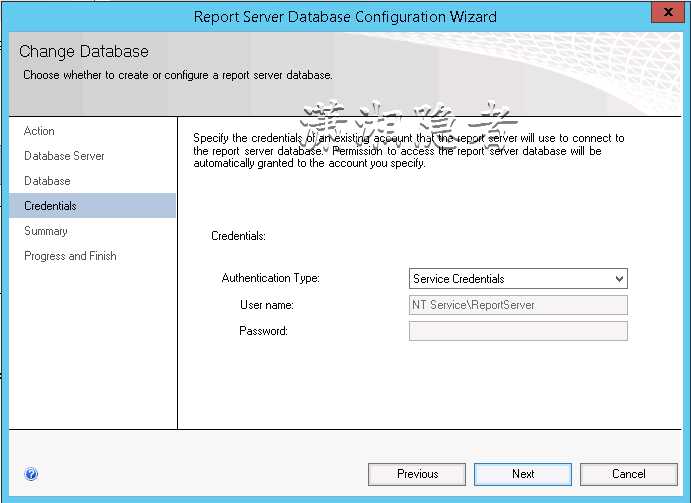
Task: Go to the Database Server step
Action: (64, 156)
